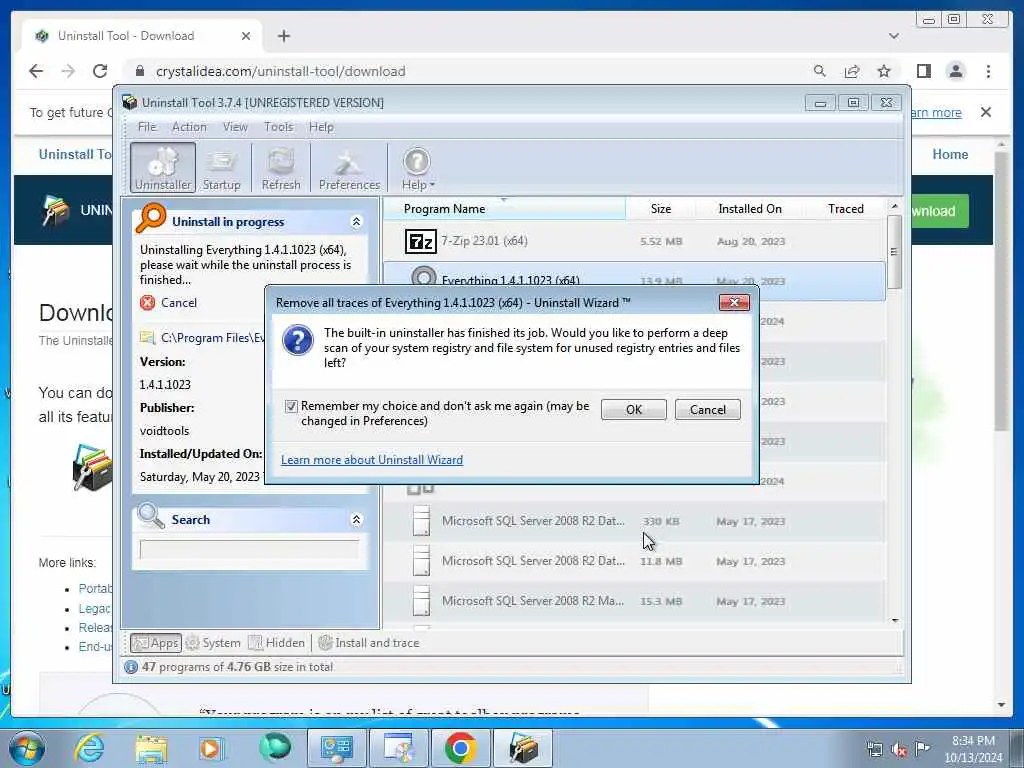Open the Action menu
This screenshot has width=1024, height=768.
[x=189, y=127]
